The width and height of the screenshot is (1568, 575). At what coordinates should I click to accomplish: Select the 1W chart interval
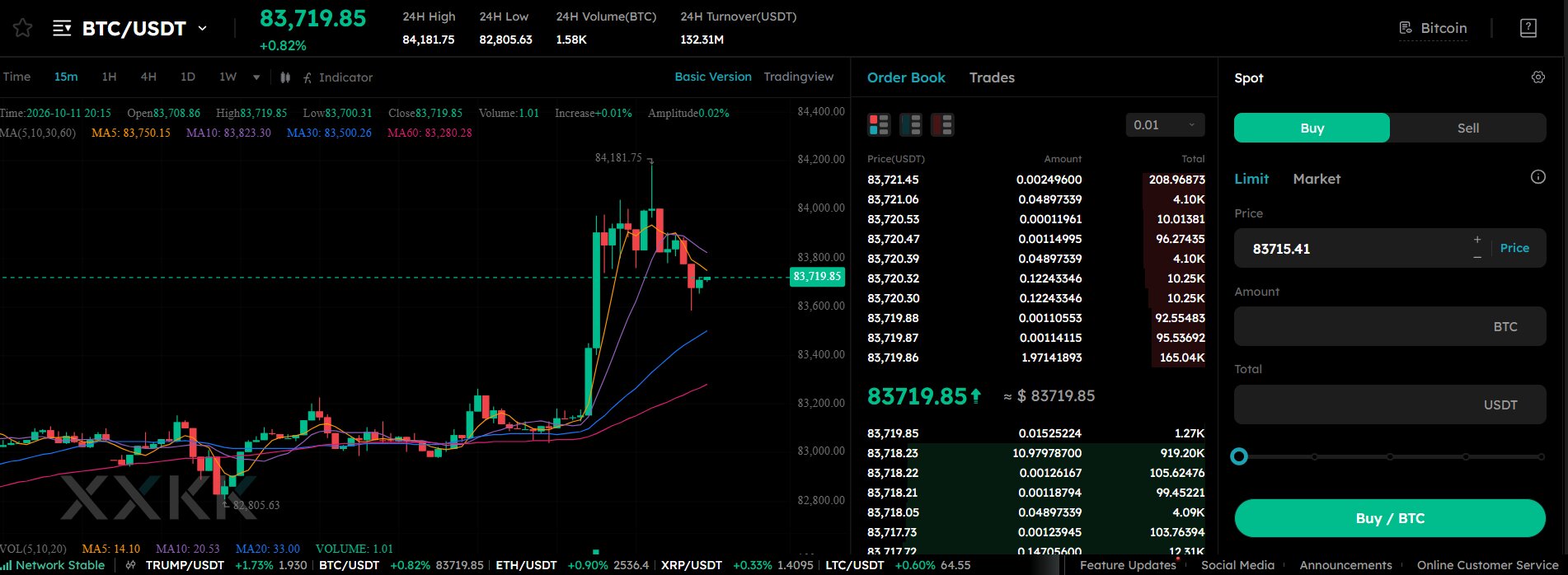(228, 77)
